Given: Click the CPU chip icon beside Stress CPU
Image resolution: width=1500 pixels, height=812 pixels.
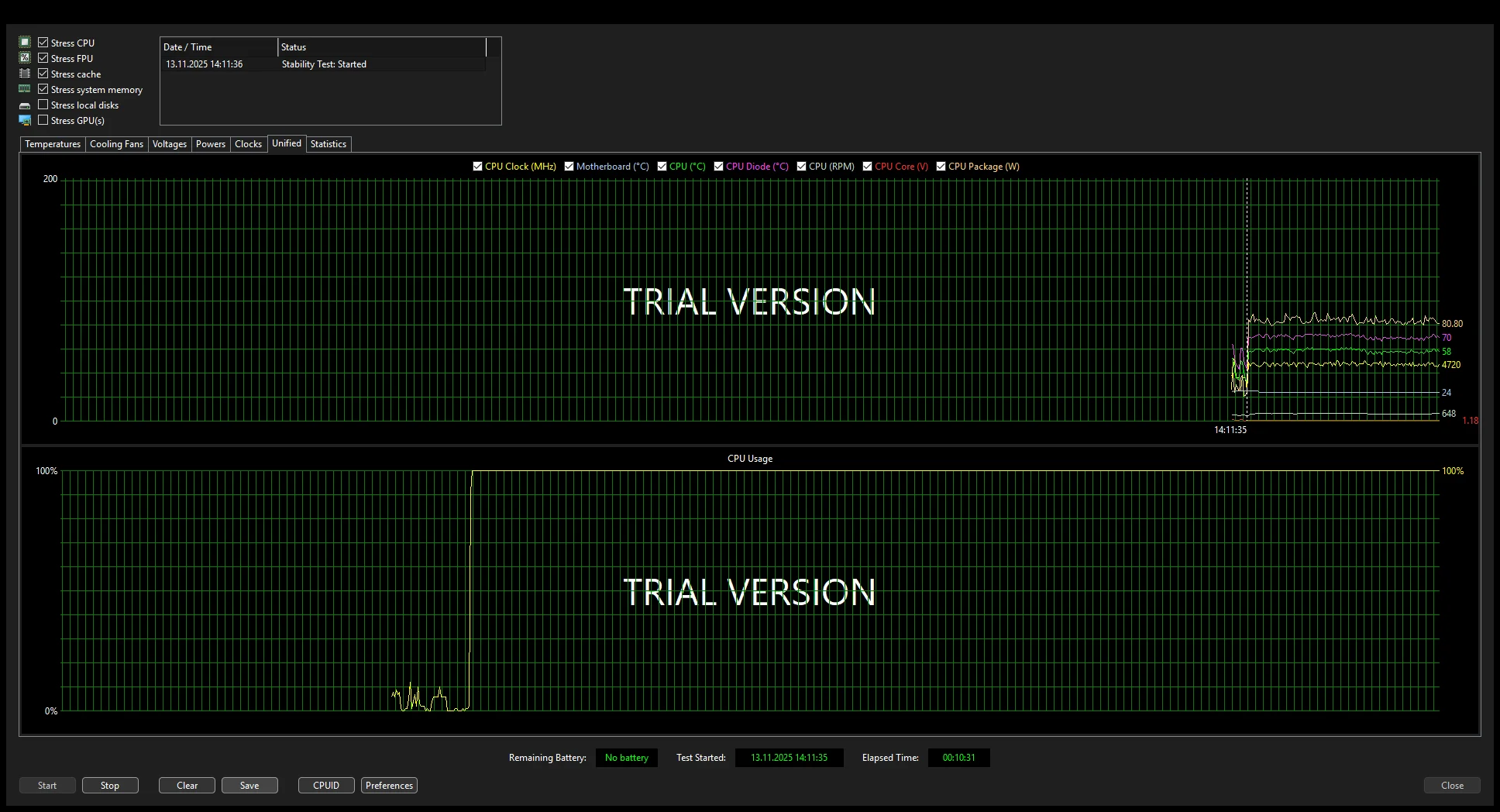Looking at the screenshot, I should 25,43.
